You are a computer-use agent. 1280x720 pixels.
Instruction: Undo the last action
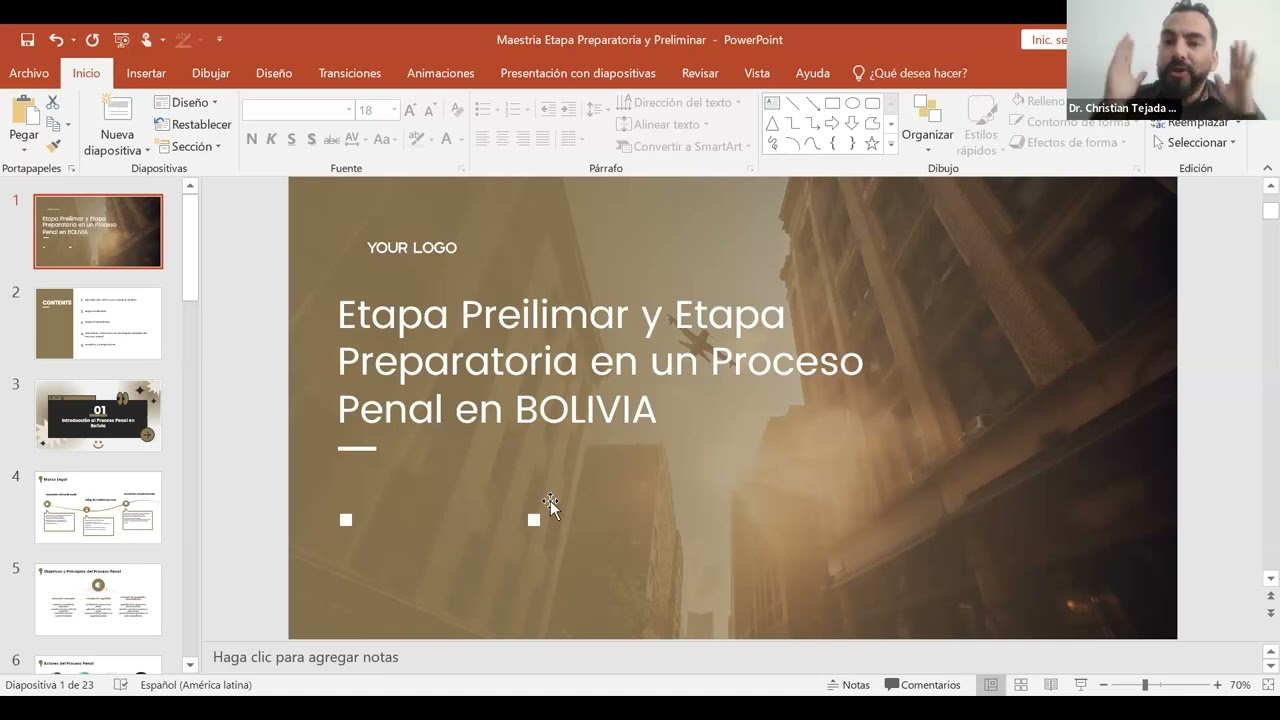pos(56,40)
